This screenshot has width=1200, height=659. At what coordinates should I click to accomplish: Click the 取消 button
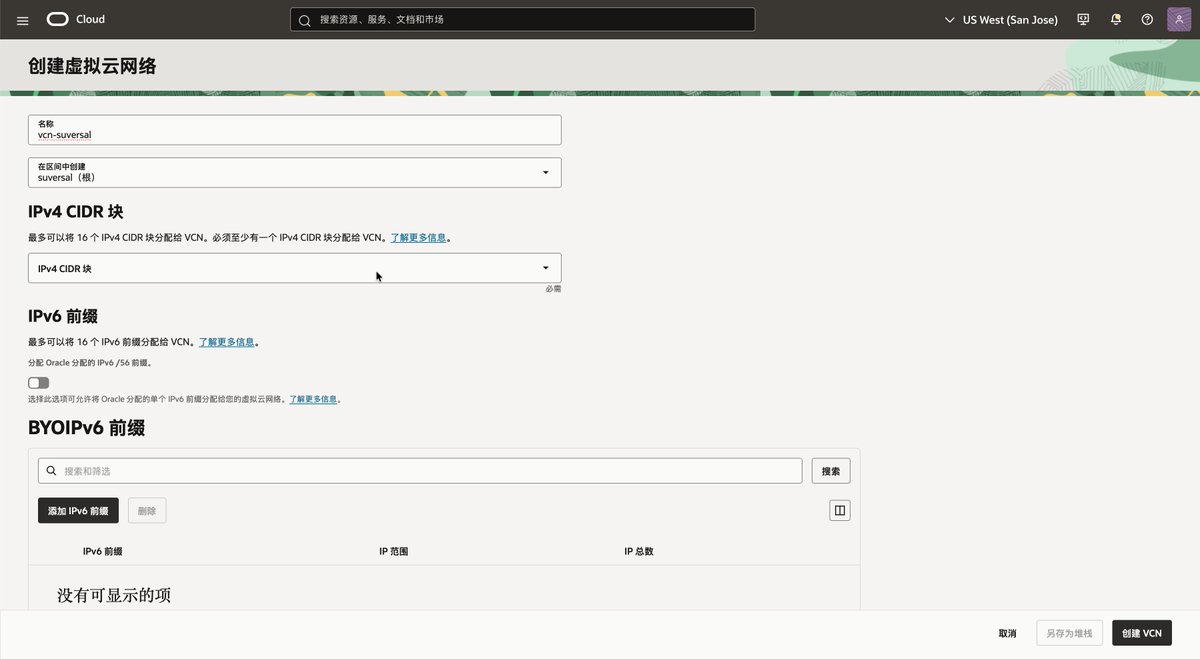click(1007, 633)
